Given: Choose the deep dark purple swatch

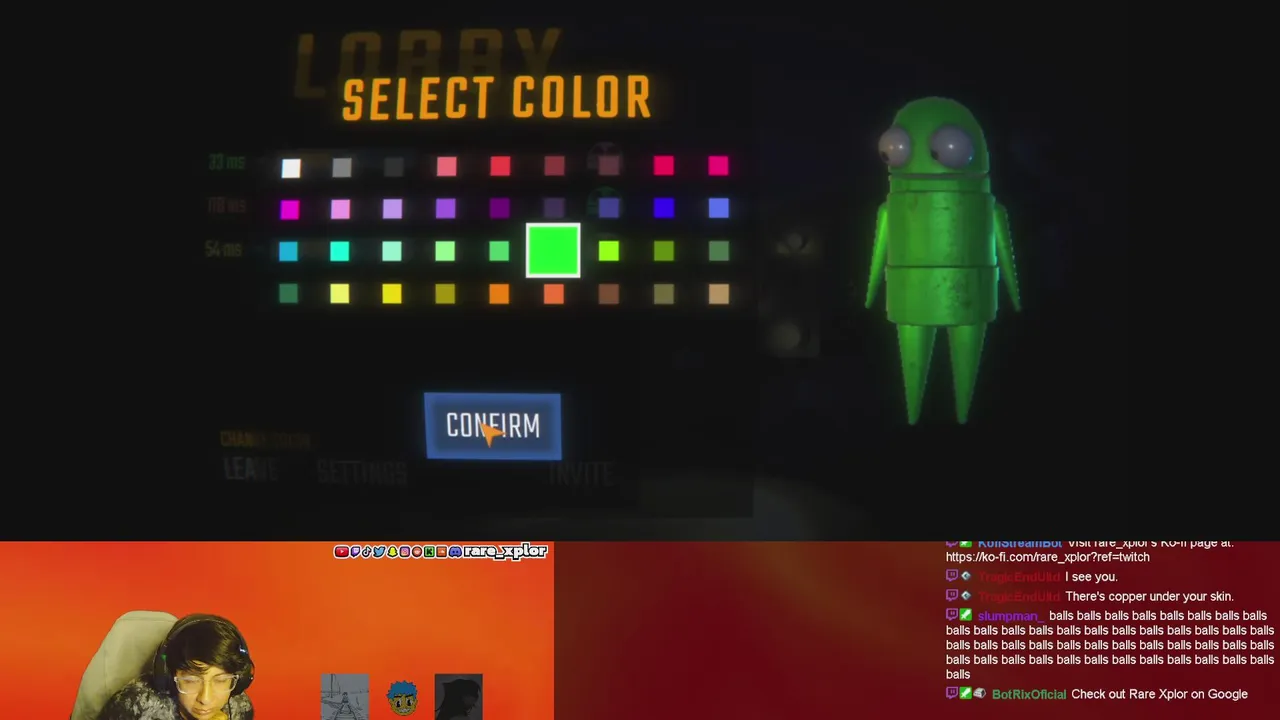Looking at the screenshot, I should (x=499, y=208).
